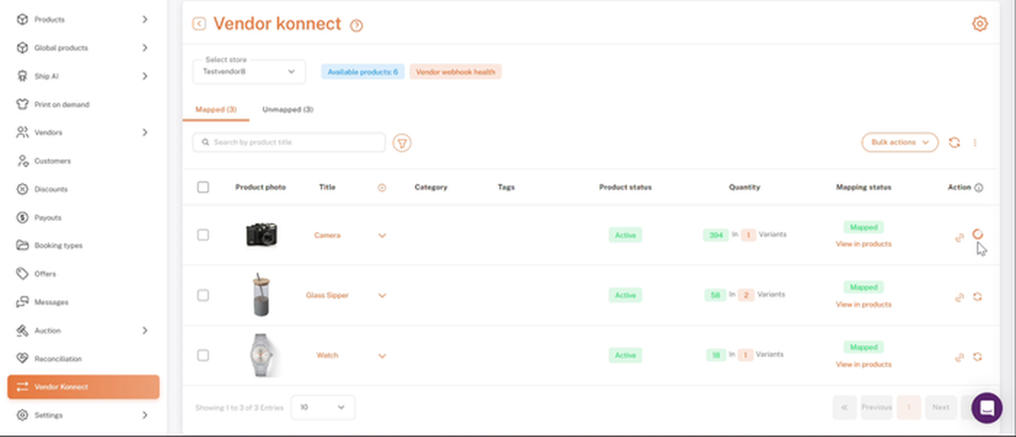1016x437 pixels.
Task: Click the Action column info icon
Action: pos(978,187)
